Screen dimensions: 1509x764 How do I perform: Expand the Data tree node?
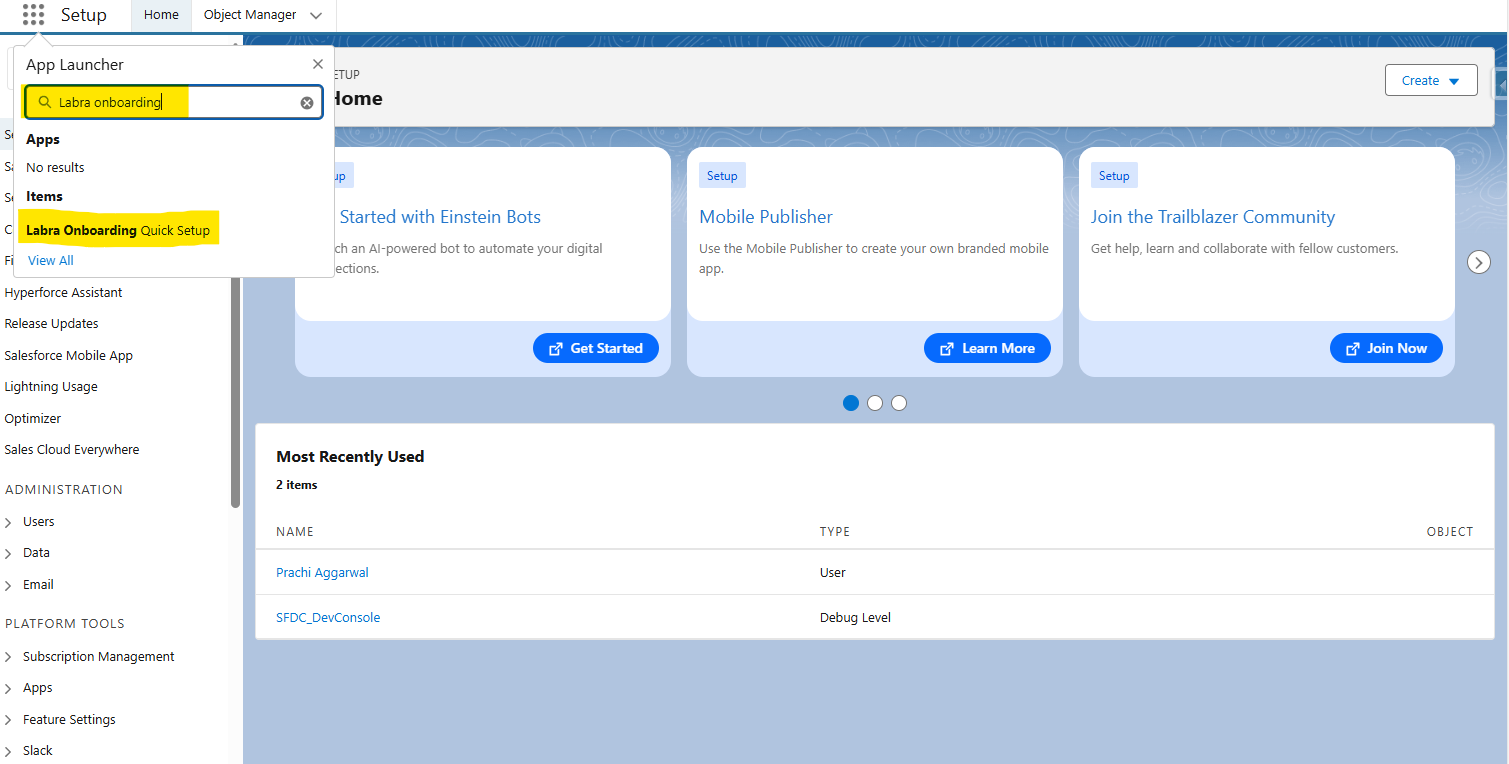(9, 553)
